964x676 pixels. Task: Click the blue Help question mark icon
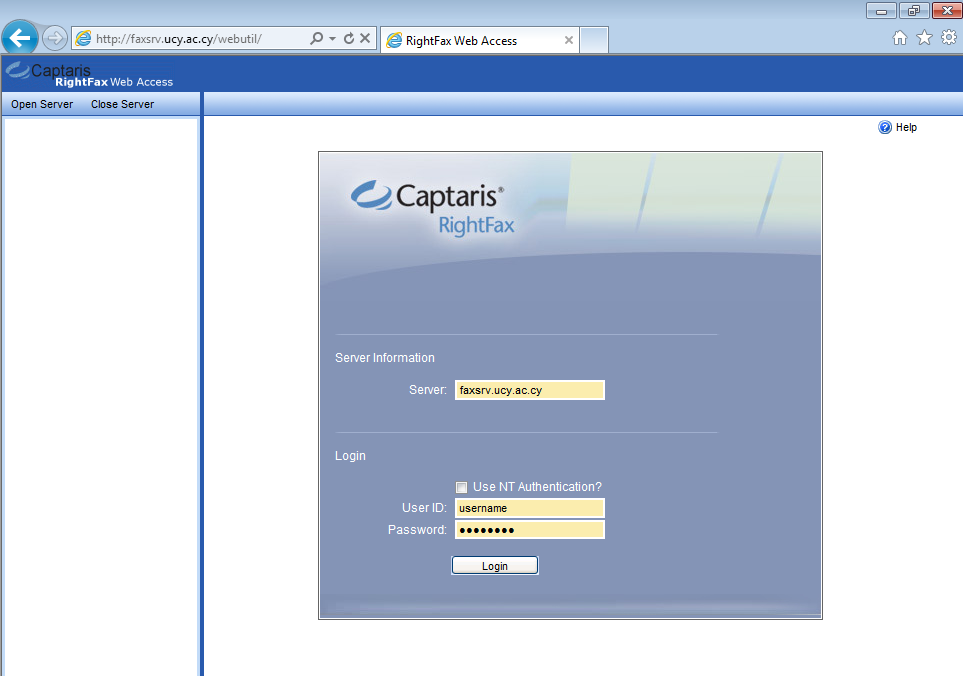(x=885, y=127)
